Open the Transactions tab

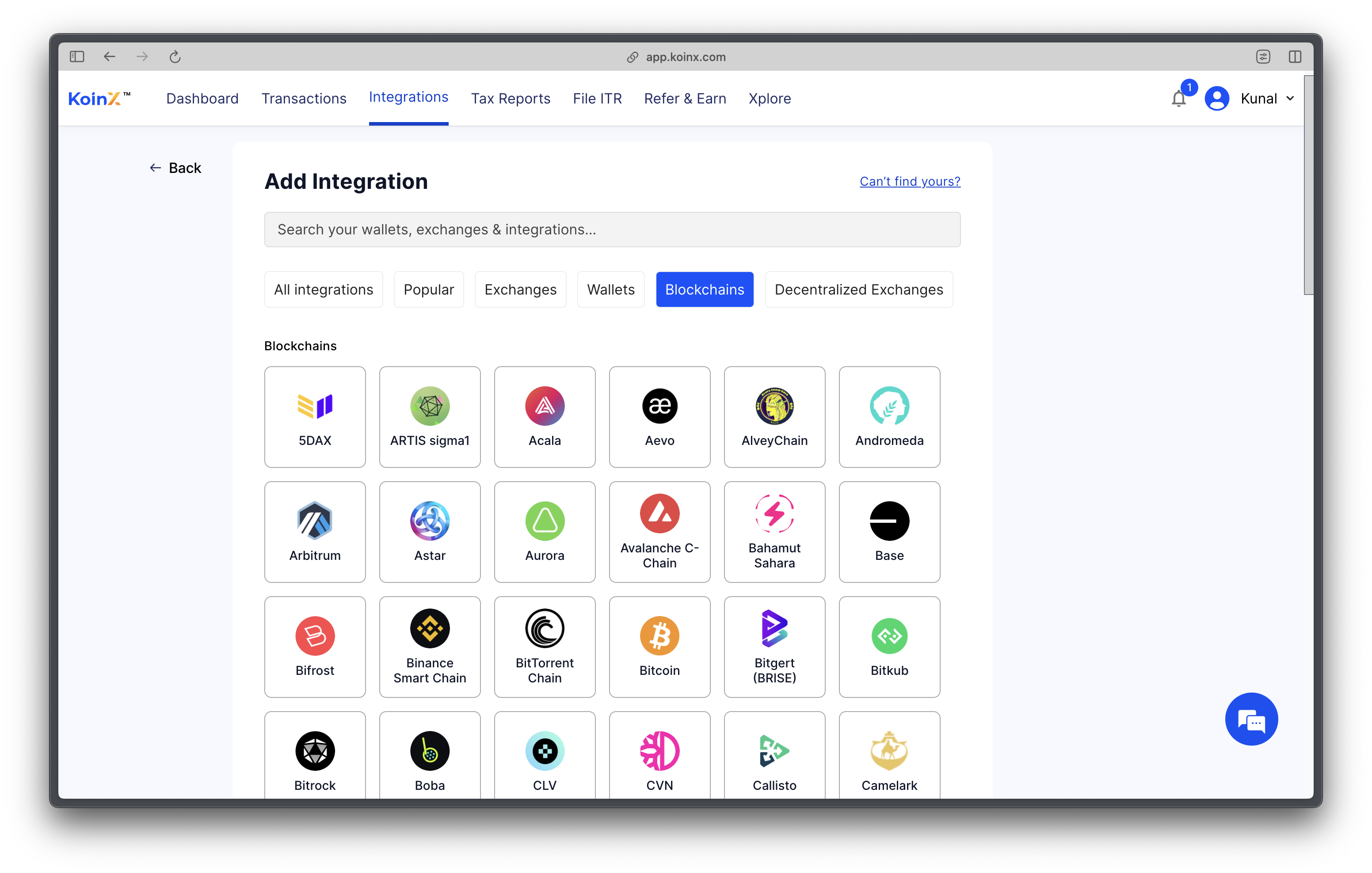point(304,99)
